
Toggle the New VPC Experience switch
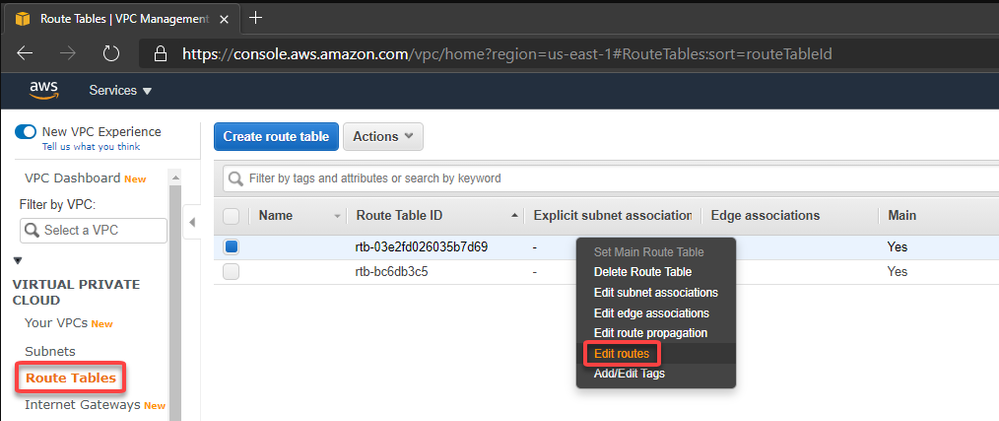coord(26,132)
